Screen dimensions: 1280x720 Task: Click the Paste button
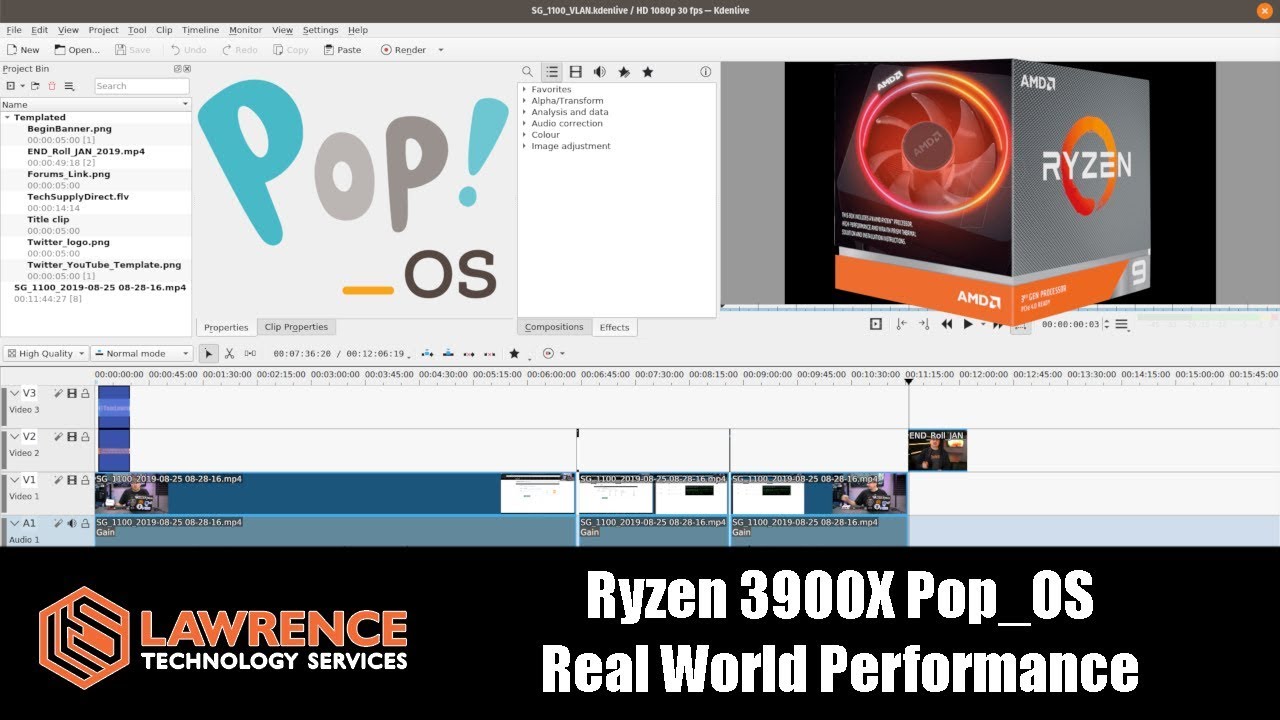coord(341,50)
